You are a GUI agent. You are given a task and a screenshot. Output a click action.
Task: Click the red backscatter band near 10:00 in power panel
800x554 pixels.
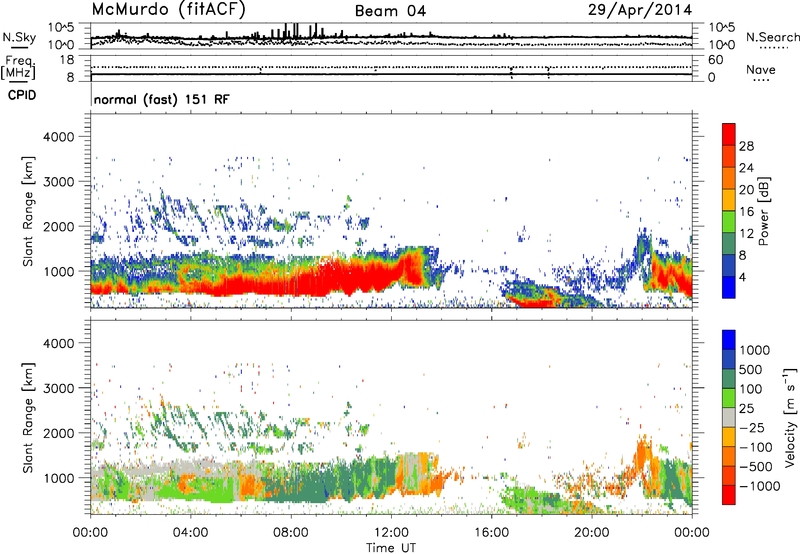(x=342, y=275)
